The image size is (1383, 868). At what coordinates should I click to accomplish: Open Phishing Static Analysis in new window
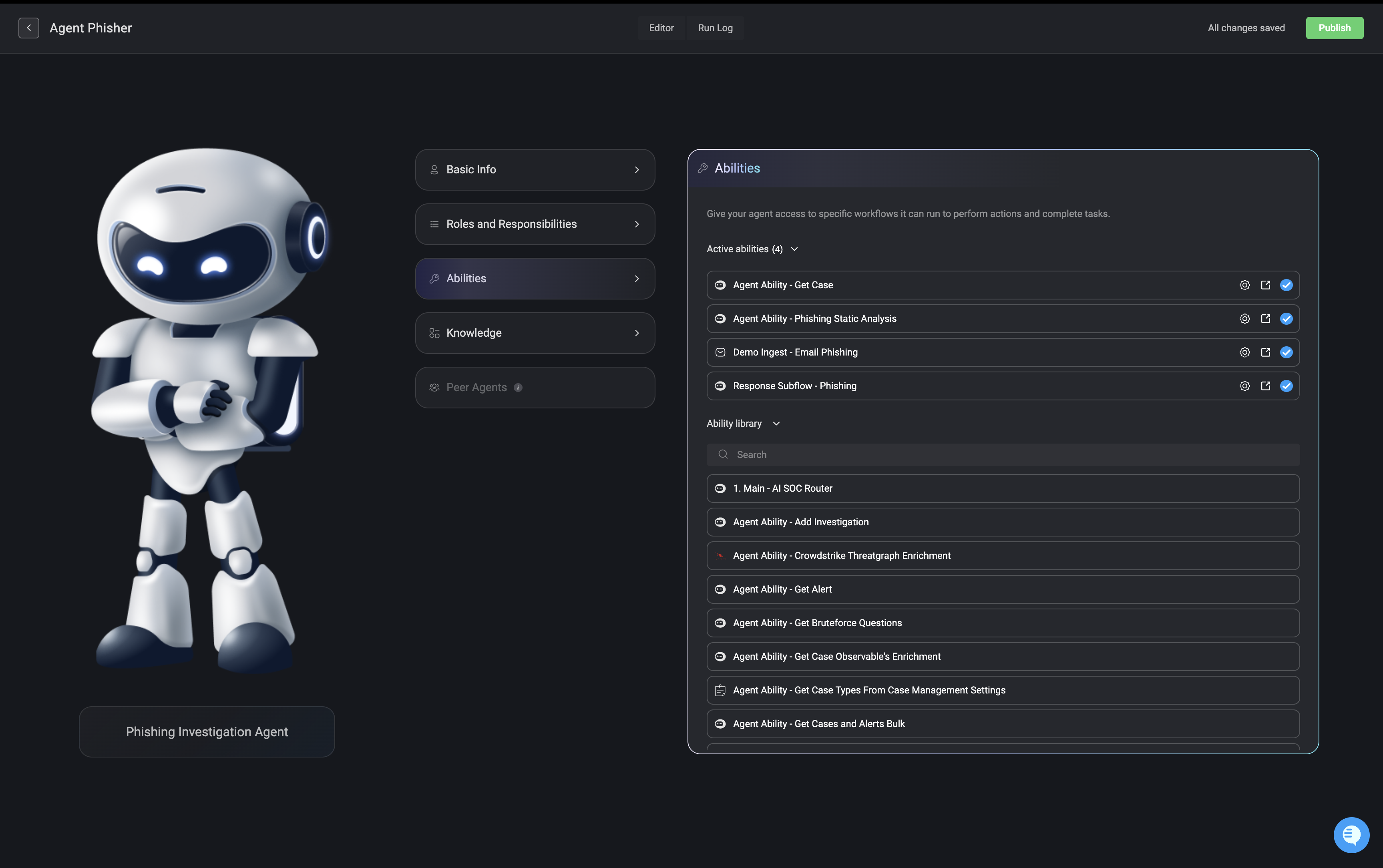[1265, 319]
